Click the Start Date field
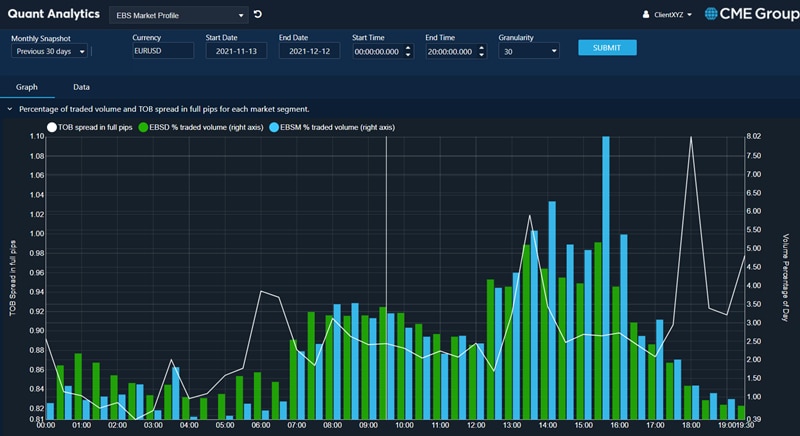The image size is (800, 436). [x=236, y=51]
